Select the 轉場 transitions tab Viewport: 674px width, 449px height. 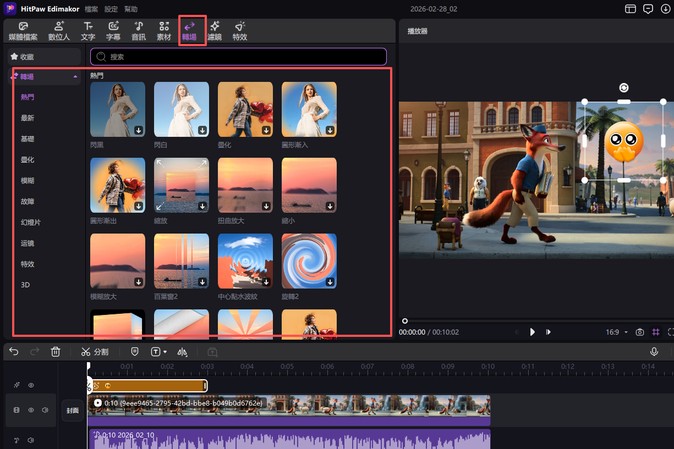click(x=190, y=31)
